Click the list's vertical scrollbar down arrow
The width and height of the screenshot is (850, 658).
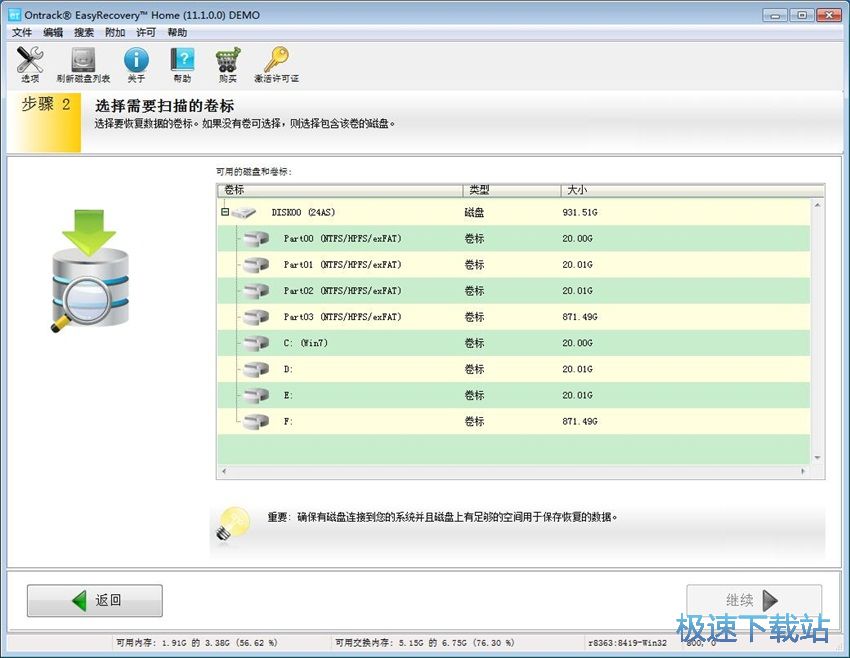coord(817,459)
